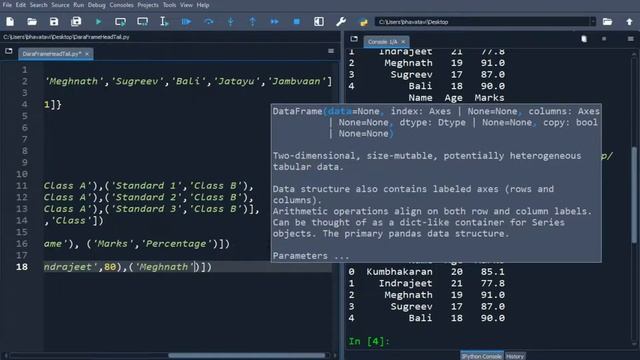Open the Run menu
Image resolution: width=640 pixels, height=360 pixels.
click(78, 5)
